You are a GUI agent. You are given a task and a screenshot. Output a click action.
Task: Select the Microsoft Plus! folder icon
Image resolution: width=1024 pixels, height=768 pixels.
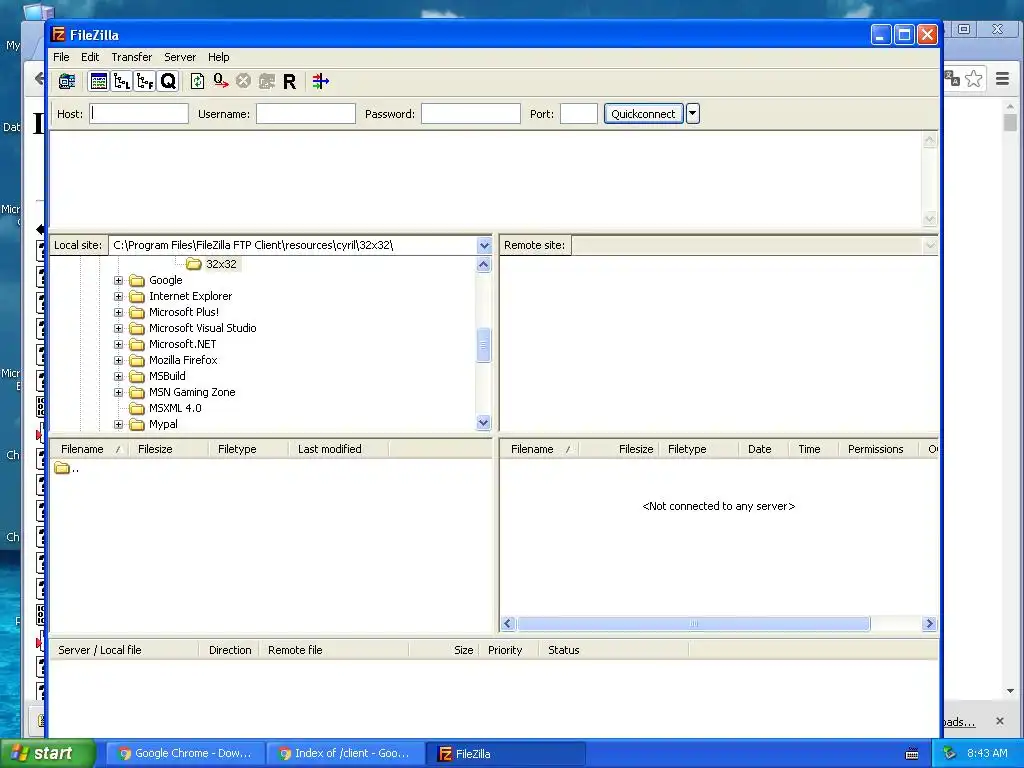point(136,312)
